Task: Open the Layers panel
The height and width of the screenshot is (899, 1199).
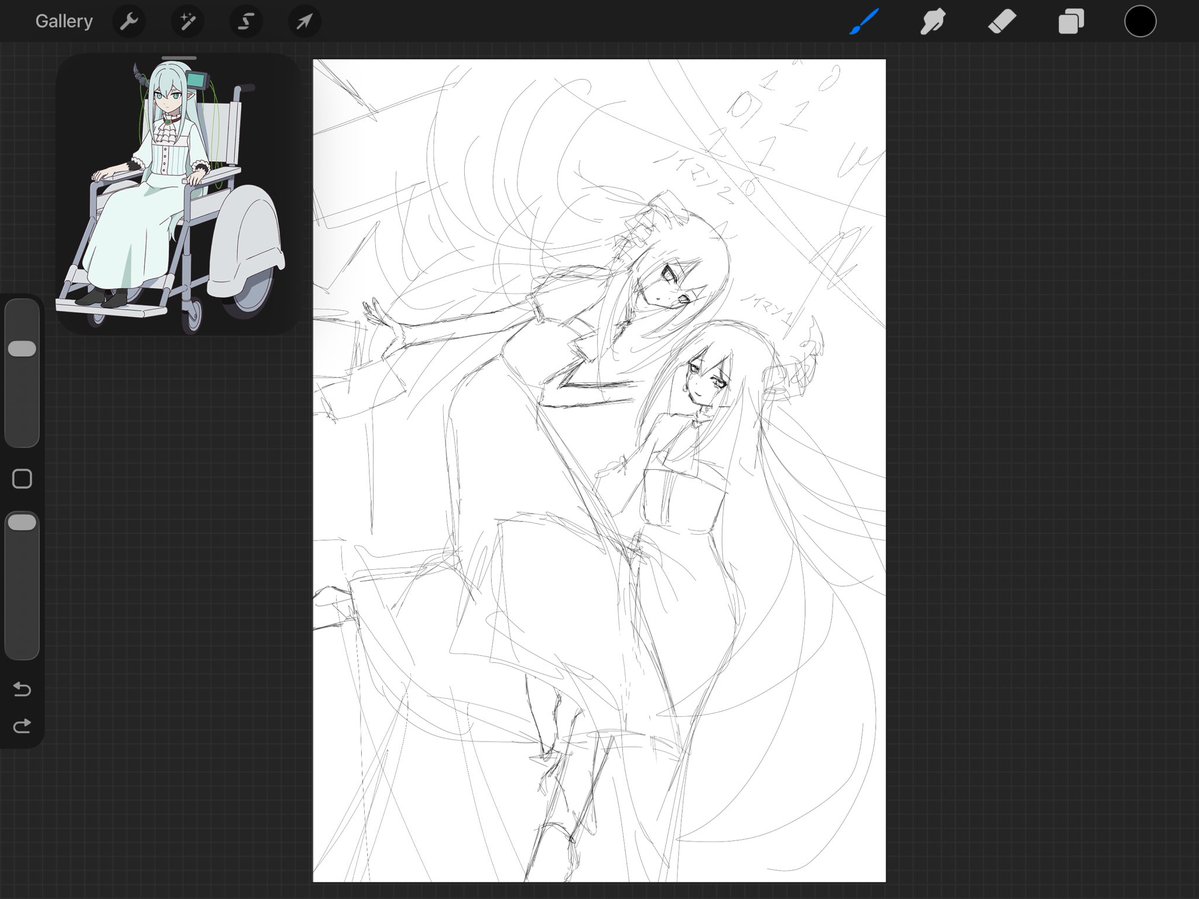Action: 1071,21
